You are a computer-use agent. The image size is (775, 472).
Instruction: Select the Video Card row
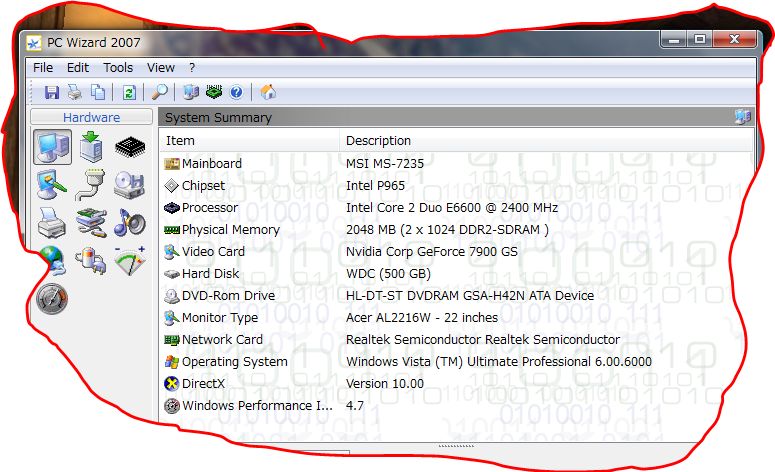coord(457,252)
